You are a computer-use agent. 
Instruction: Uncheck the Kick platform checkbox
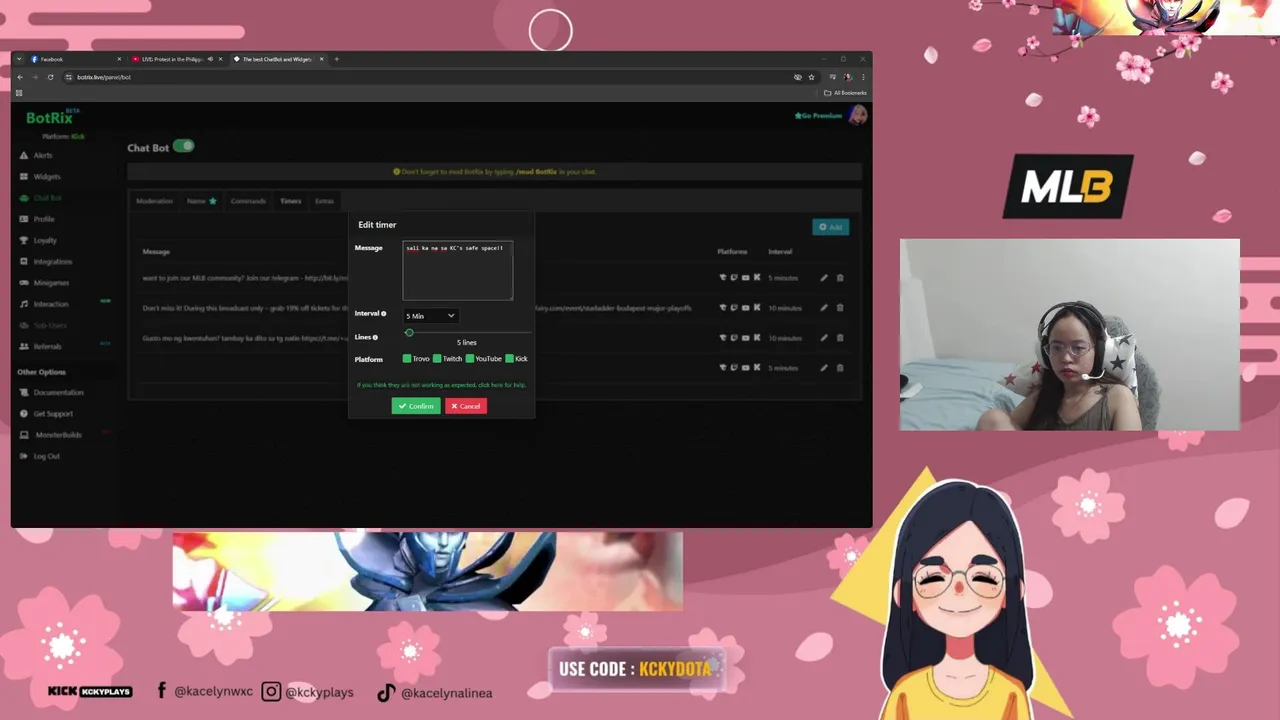tap(509, 358)
